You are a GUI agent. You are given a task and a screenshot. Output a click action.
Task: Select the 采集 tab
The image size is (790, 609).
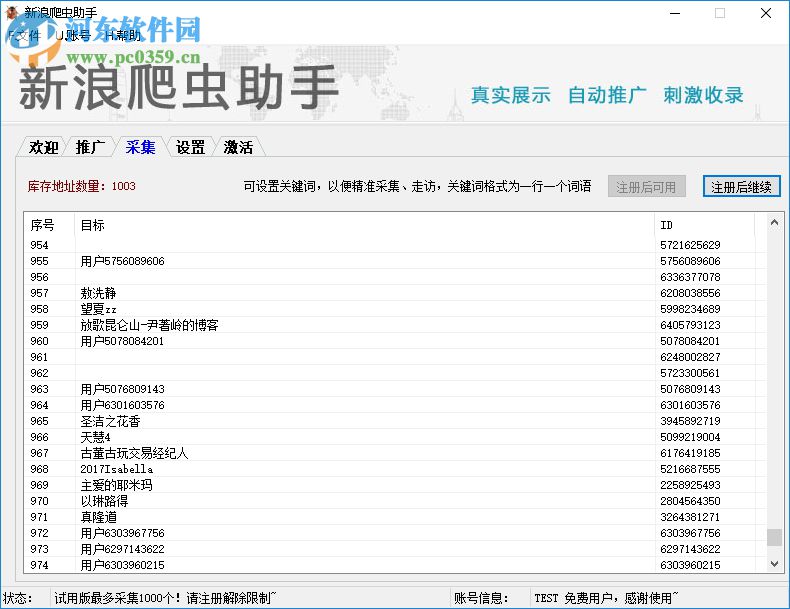tap(140, 147)
